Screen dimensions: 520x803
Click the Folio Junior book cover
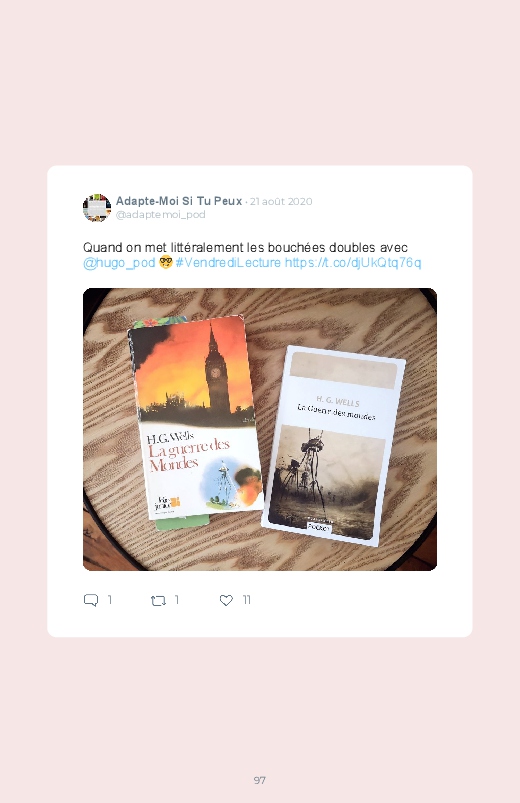tap(195, 418)
